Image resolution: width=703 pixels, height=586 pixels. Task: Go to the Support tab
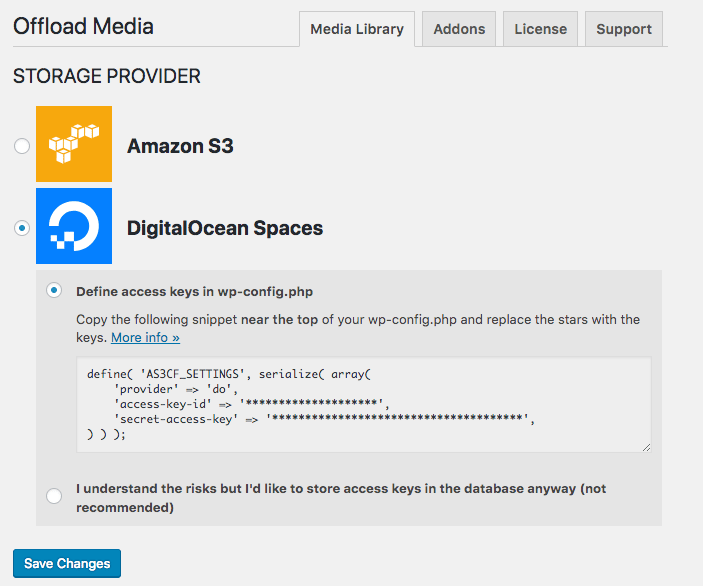pos(624,29)
